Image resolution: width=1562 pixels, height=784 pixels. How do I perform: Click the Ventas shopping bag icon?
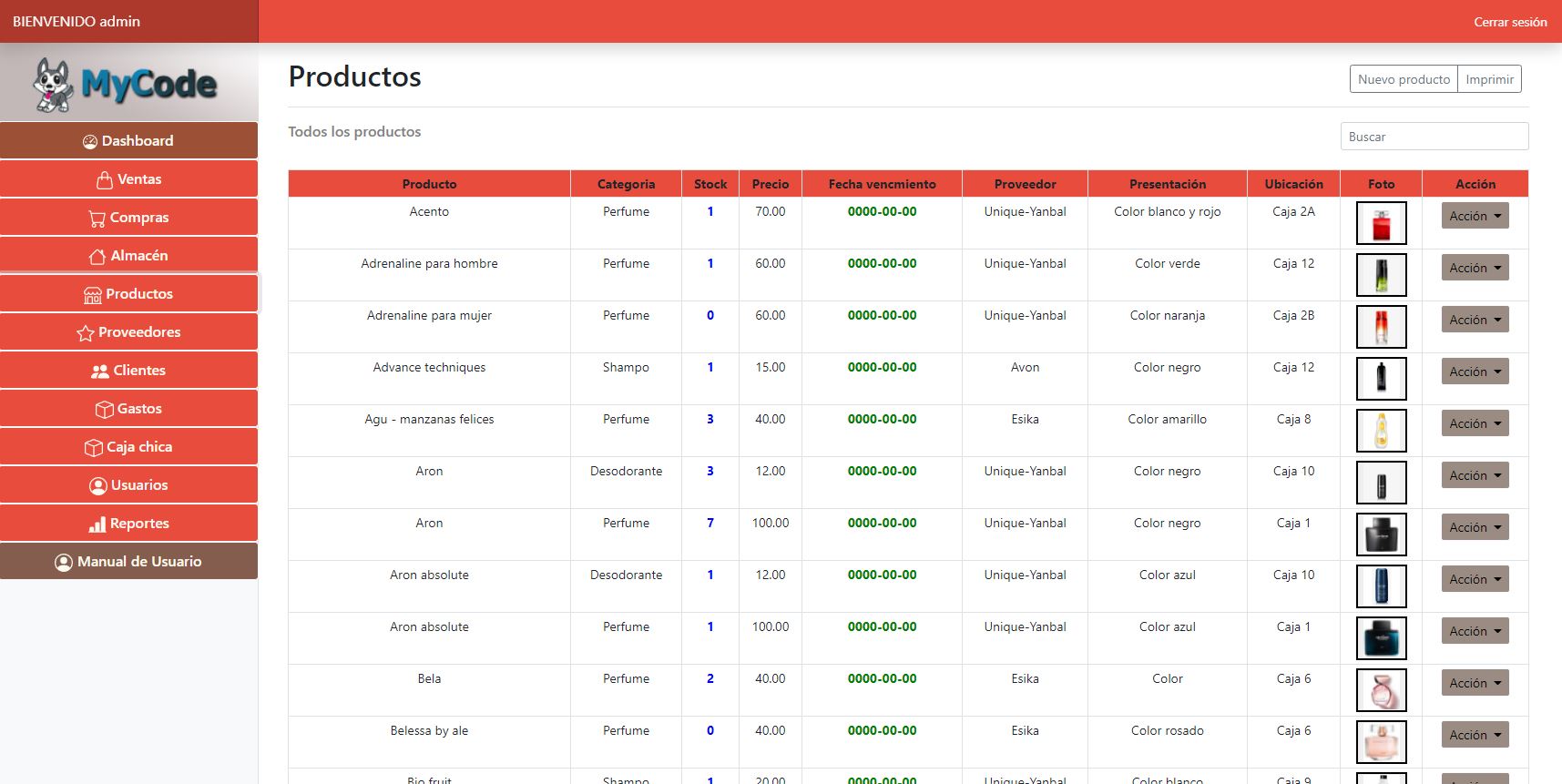click(x=105, y=180)
